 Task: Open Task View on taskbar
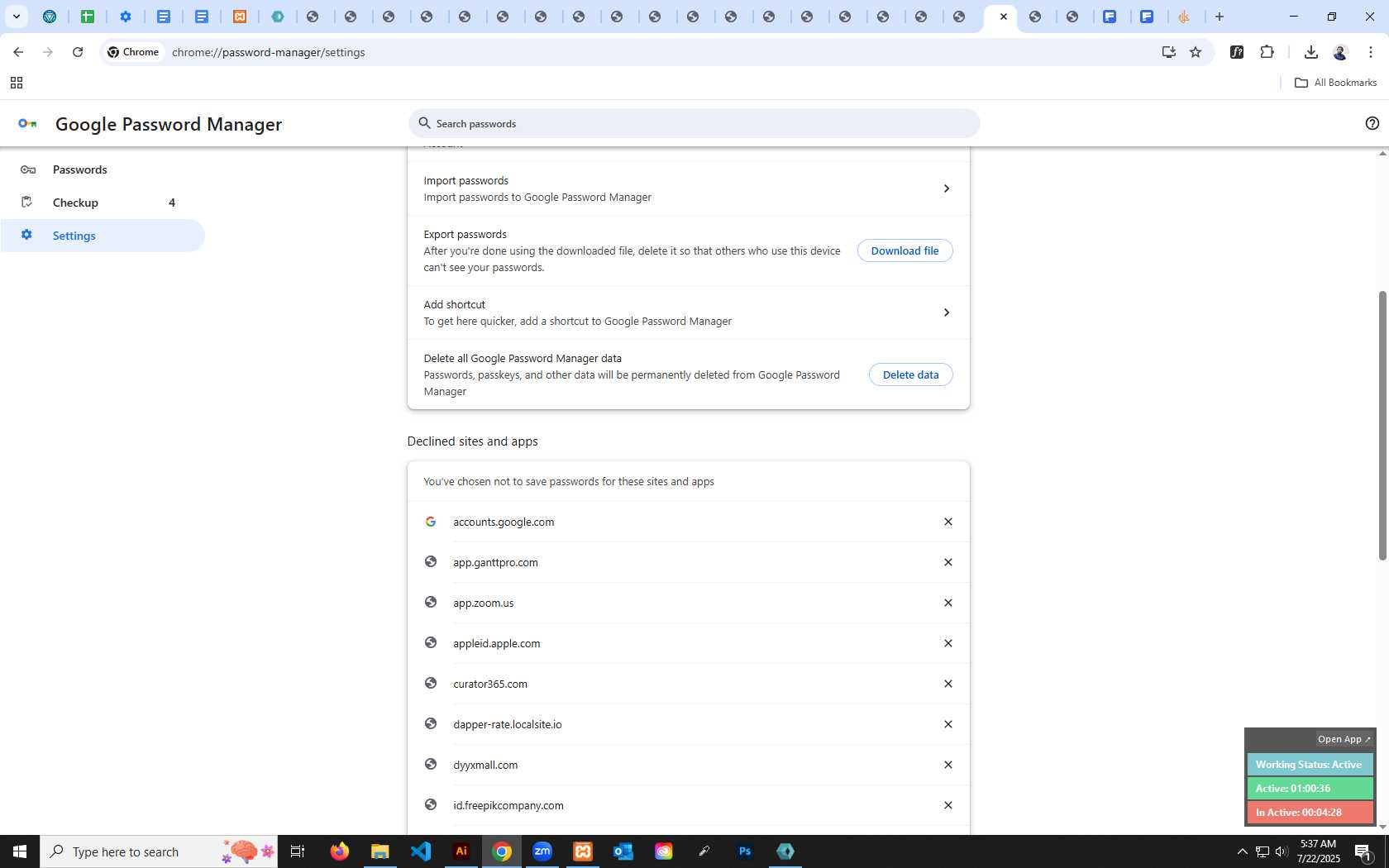pyautogui.click(x=298, y=851)
